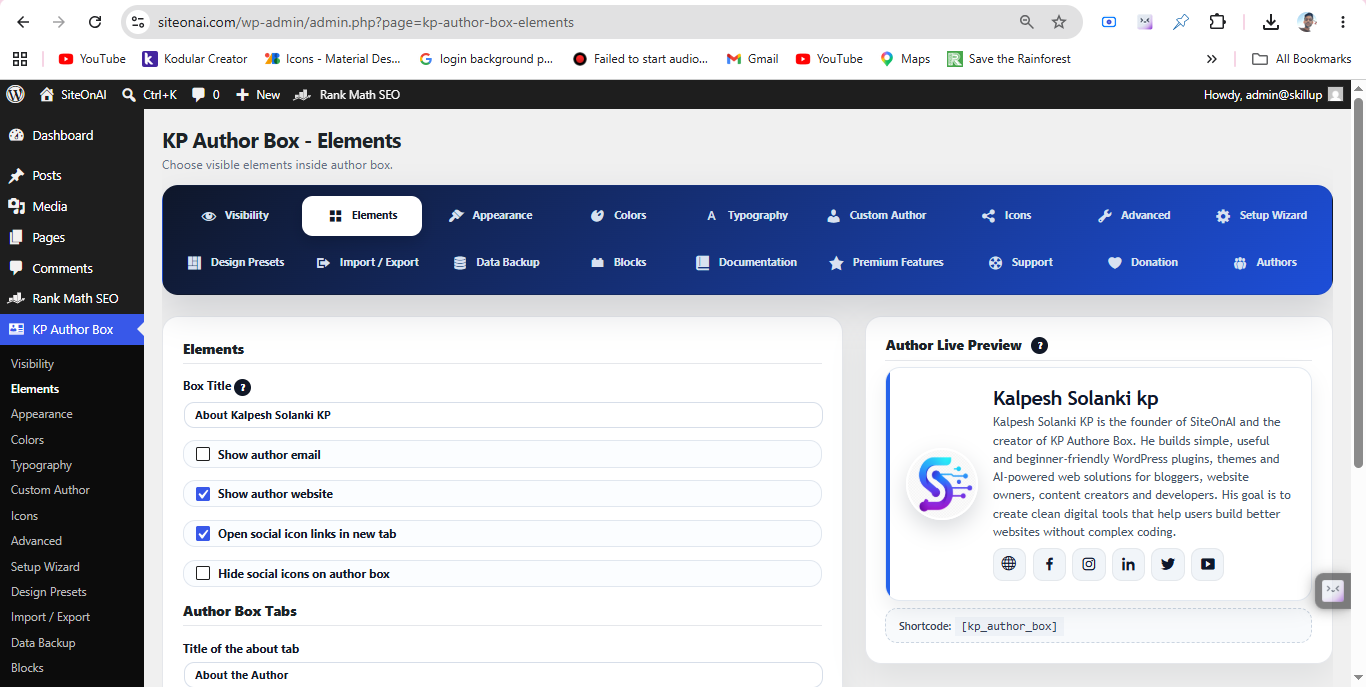Open the Donation tab
This screenshot has width=1366, height=687.
coord(1143,262)
